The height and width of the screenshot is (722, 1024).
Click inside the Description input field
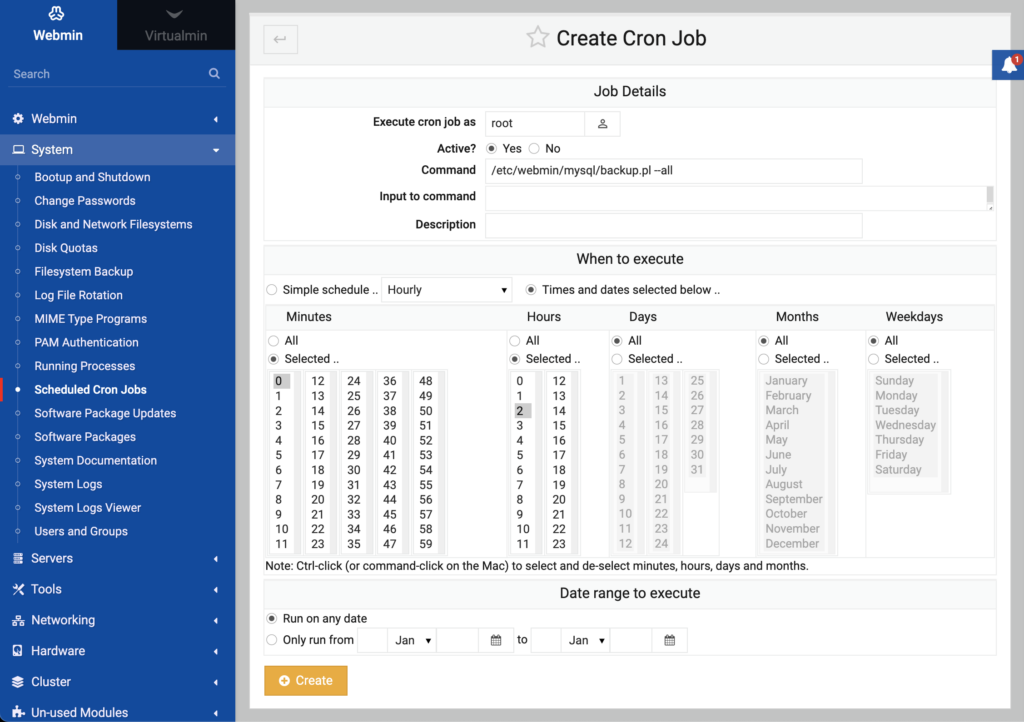pos(672,224)
